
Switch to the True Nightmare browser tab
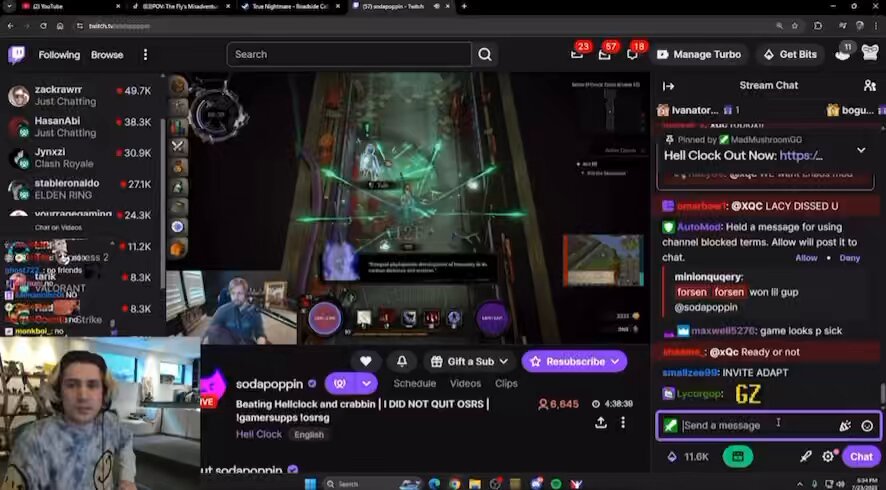(x=289, y=6)
